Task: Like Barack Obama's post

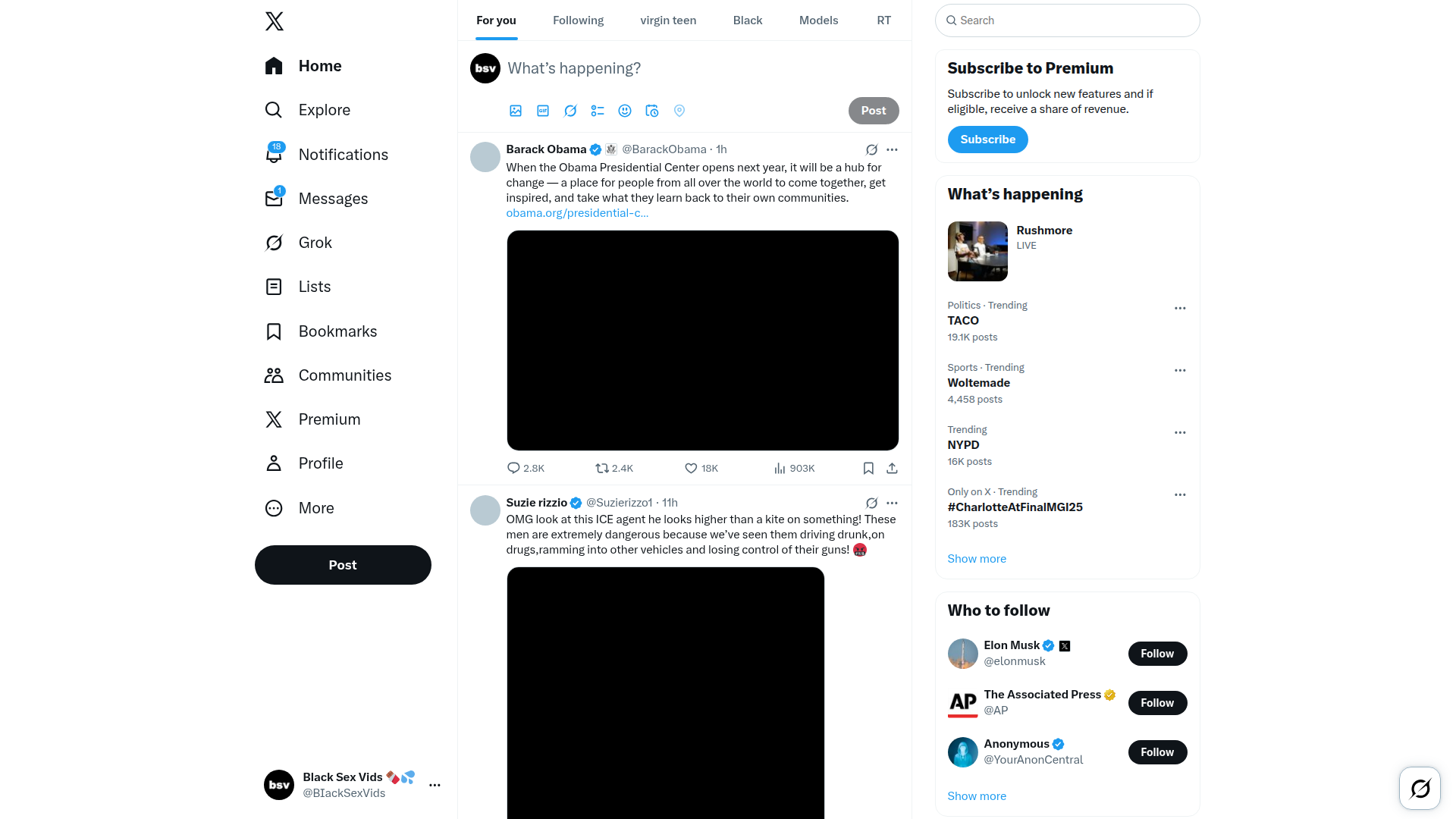Action: coord(701,469)
